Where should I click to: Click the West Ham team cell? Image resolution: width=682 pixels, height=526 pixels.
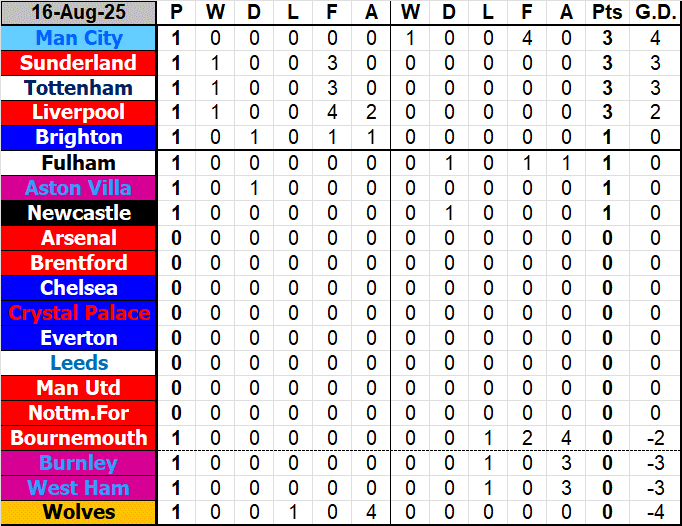point(79,488)
